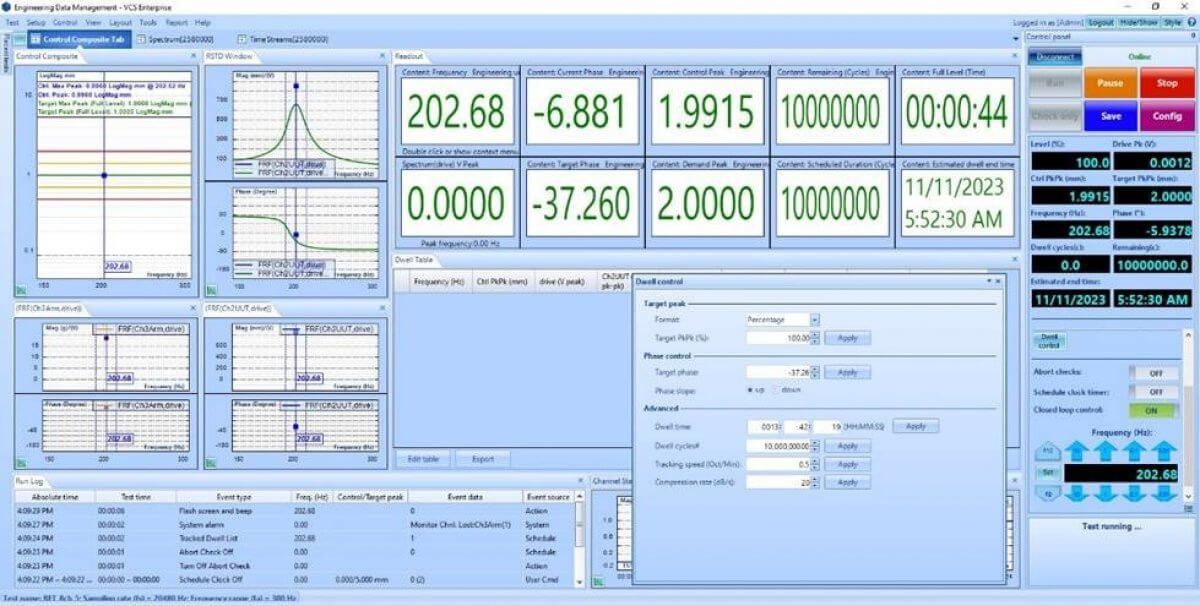This screenshot has width=1200, height=606.
Task: Click the green chart icon under Control Composite plot
Action: [x=22, y=291]
